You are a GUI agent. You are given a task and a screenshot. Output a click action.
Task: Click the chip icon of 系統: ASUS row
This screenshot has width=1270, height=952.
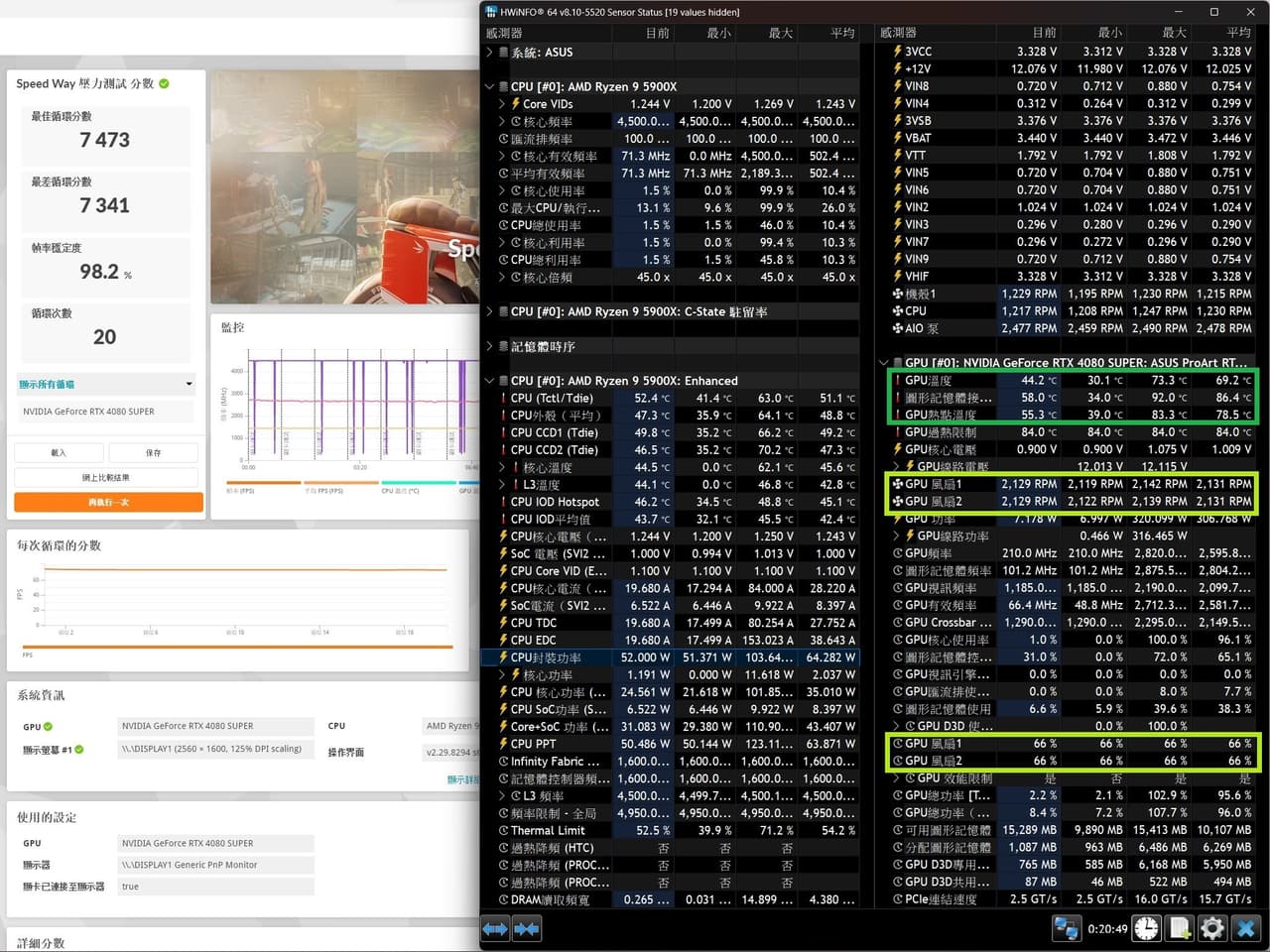[504, 53]
